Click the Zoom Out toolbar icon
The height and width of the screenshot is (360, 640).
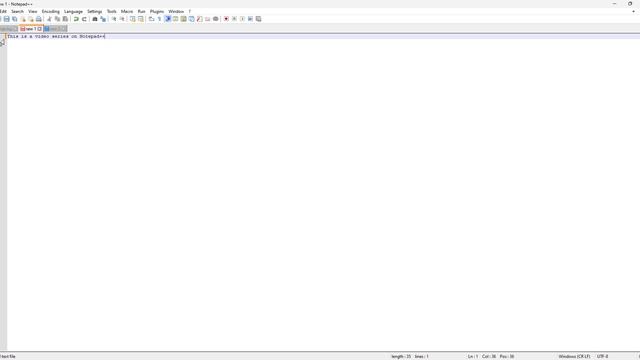point(122,19)
